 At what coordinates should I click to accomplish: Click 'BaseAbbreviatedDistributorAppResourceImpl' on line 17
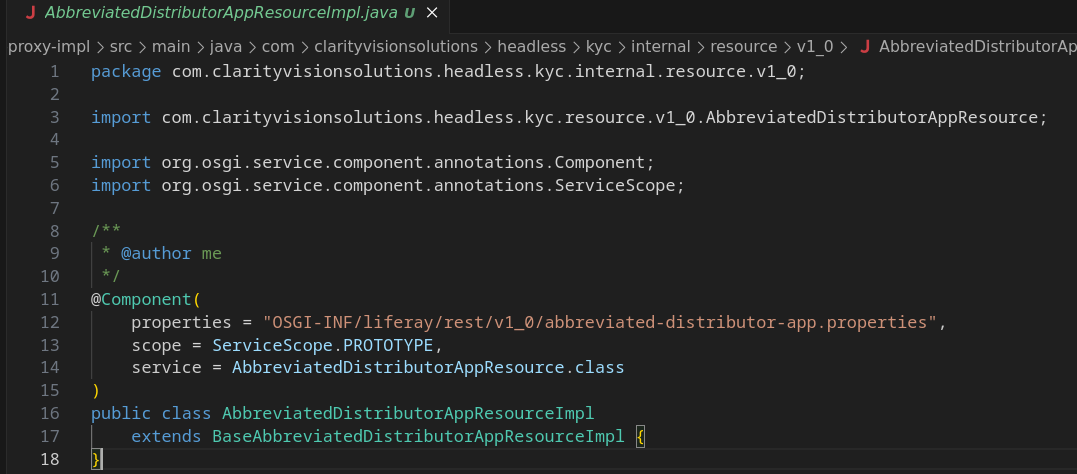418,436
